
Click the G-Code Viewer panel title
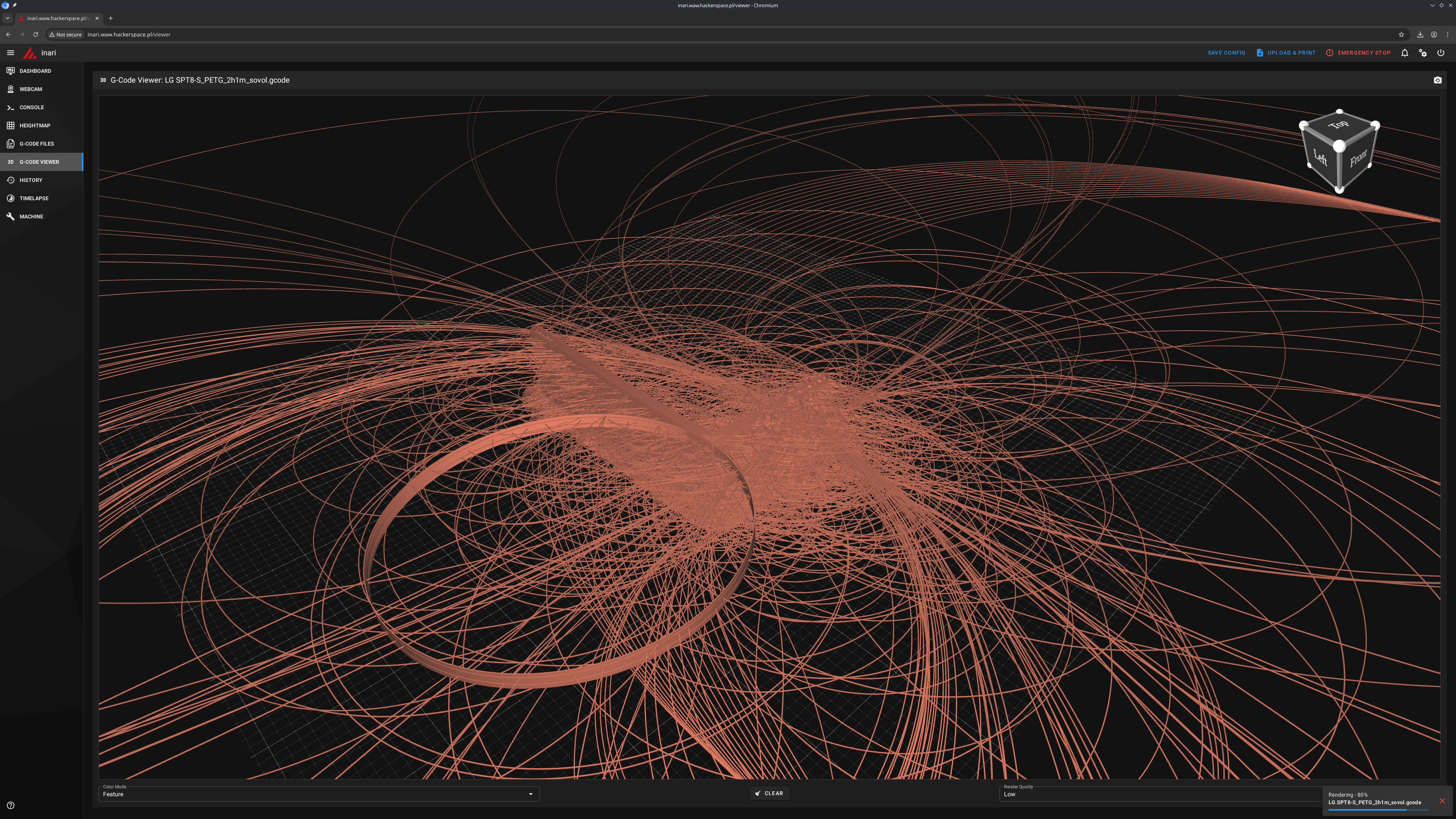point(200,80)
